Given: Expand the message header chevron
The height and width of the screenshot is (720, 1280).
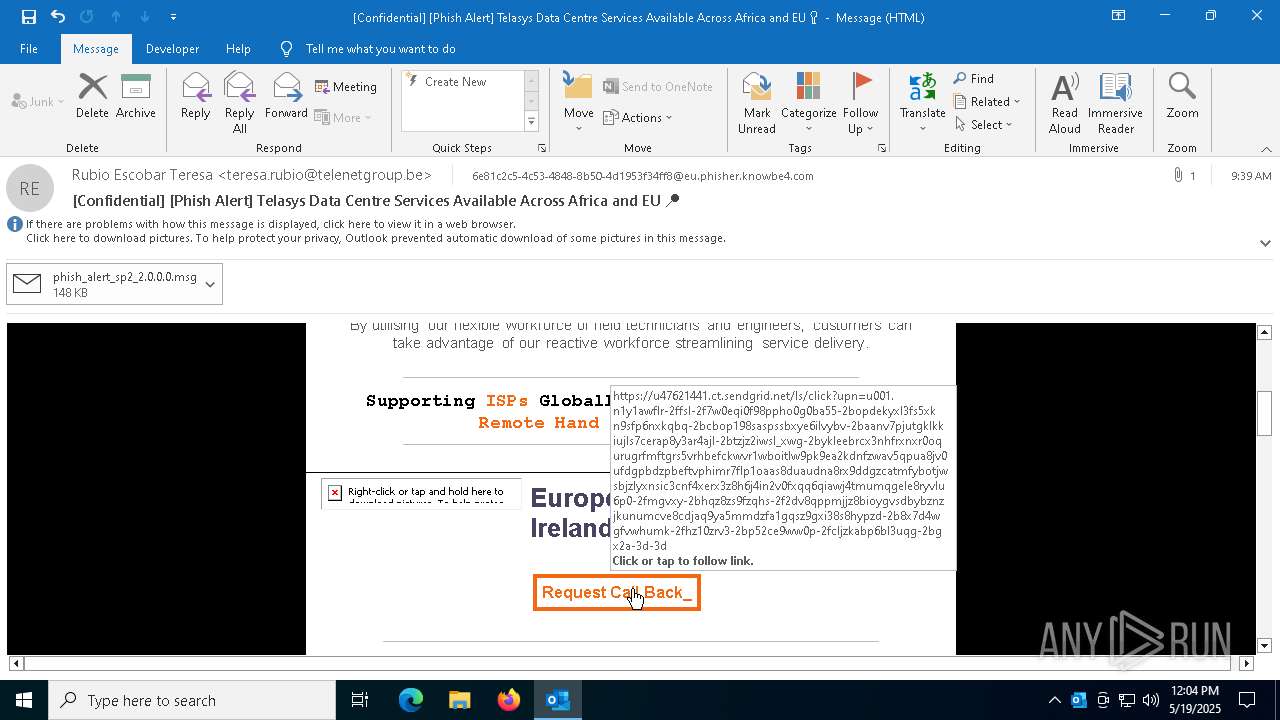Looking at the screenshot, I should click(1265, 243).
